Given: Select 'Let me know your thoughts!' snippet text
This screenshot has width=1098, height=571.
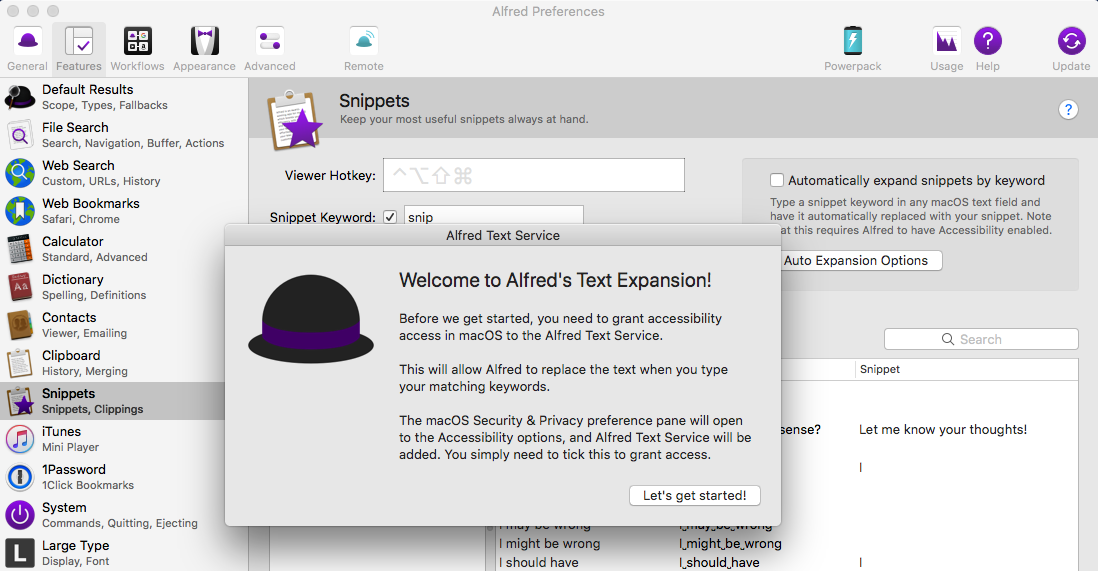Looking at the screenshot, I should point(943,429).
